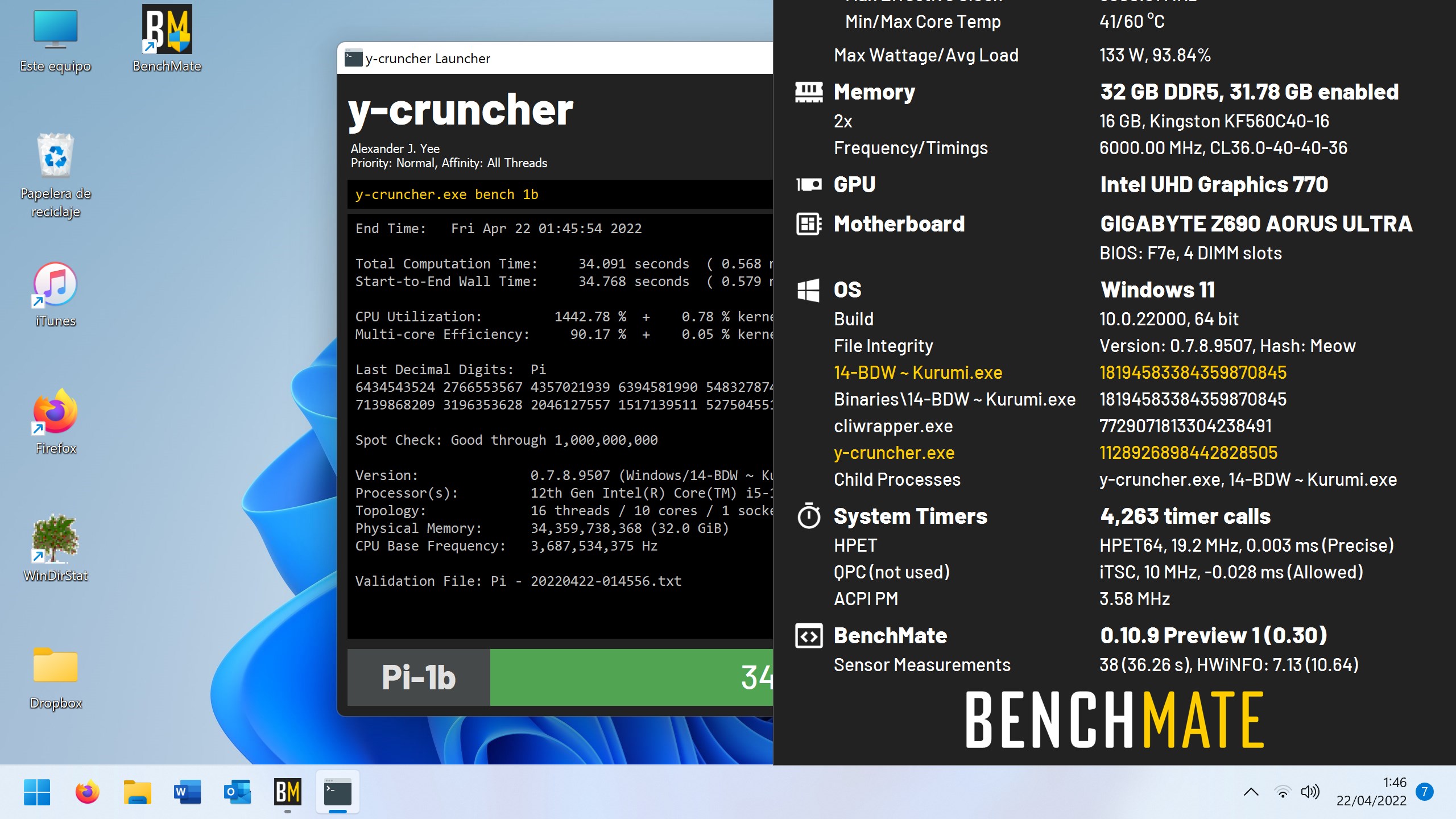Open File Explorer from taskbar
Image resolution: width=1456 pixels, height=819 pixels.
(137, 792)
